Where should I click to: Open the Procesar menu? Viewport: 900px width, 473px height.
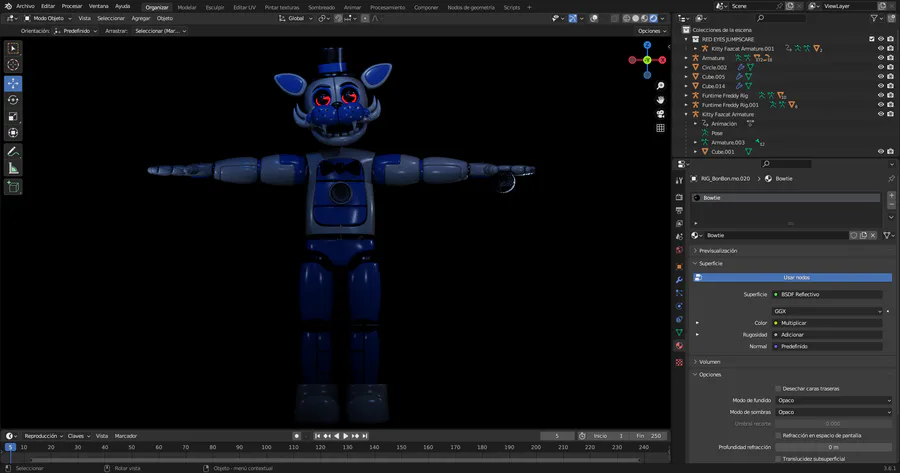72,6
